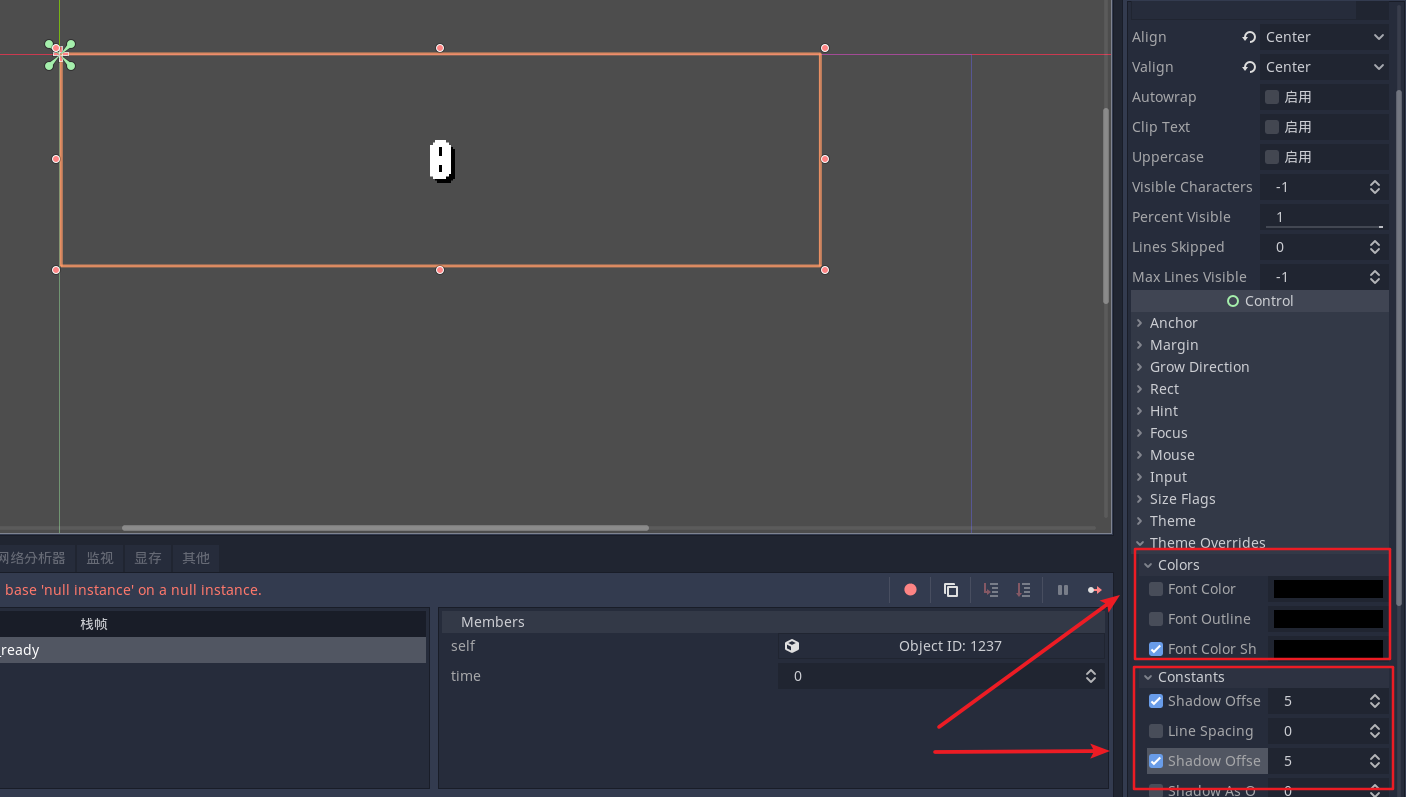Open the Font Color swatch picker
This screenshot has width=1406, height=797.
coord(1328,589)
